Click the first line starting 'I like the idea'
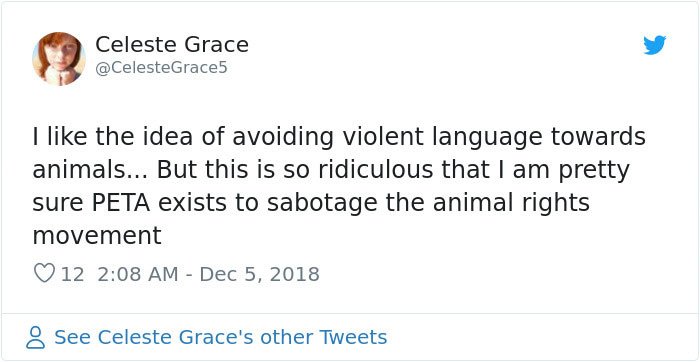Screen dimensions: 700x362 point(339,137)
